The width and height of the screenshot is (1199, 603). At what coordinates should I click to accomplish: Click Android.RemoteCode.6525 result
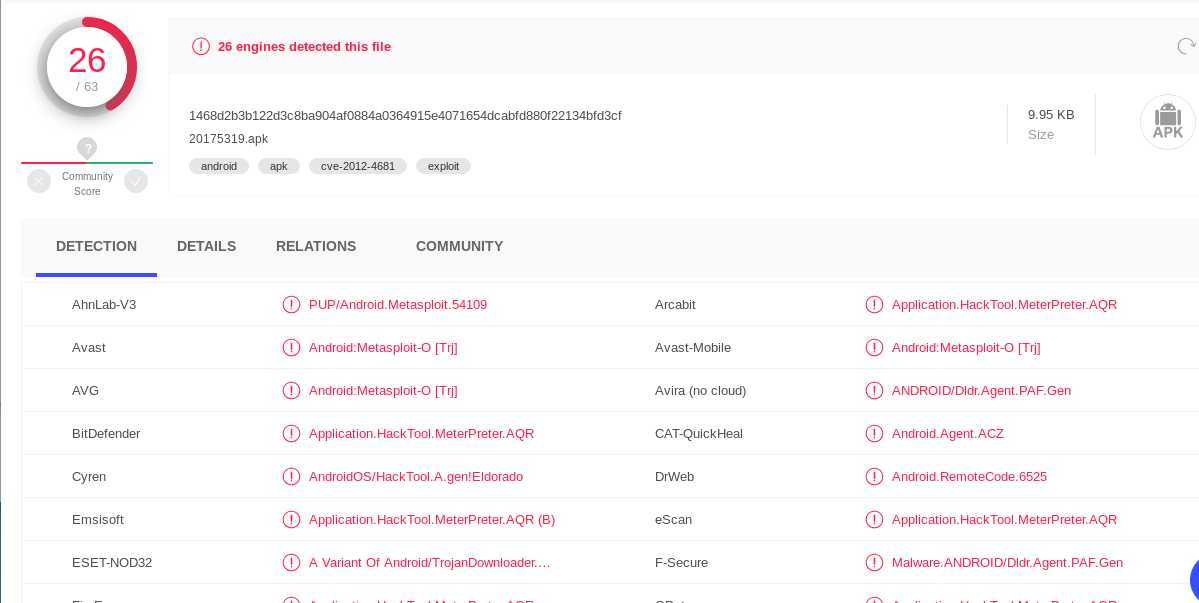pos(969,476)
